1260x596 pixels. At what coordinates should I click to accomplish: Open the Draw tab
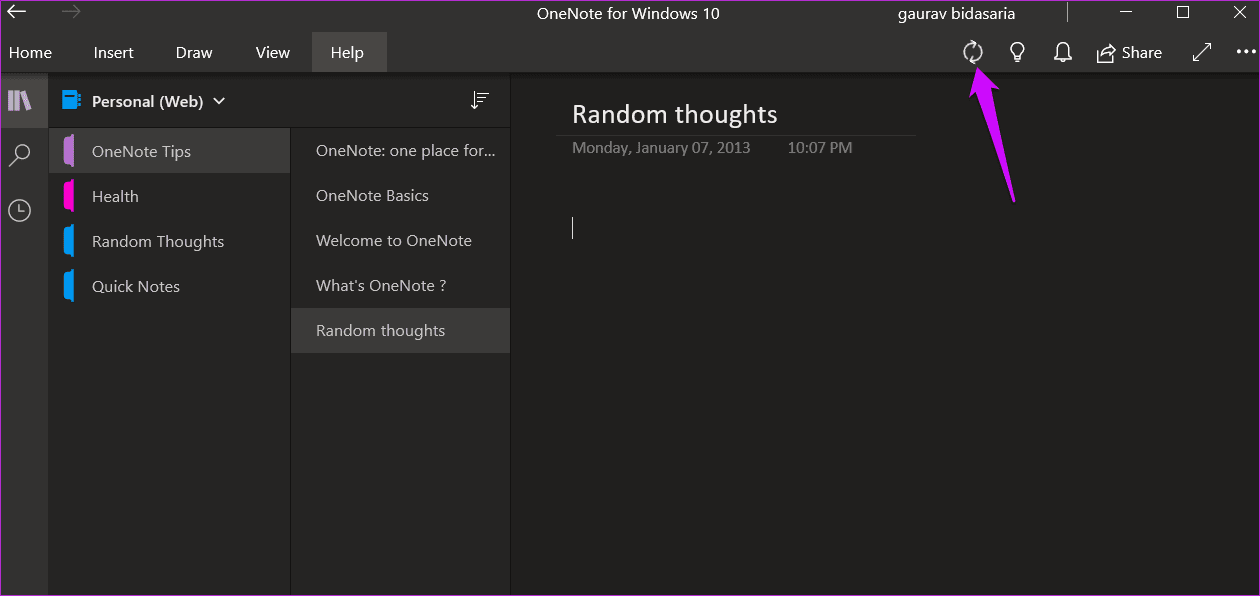[x=194, y=53]
